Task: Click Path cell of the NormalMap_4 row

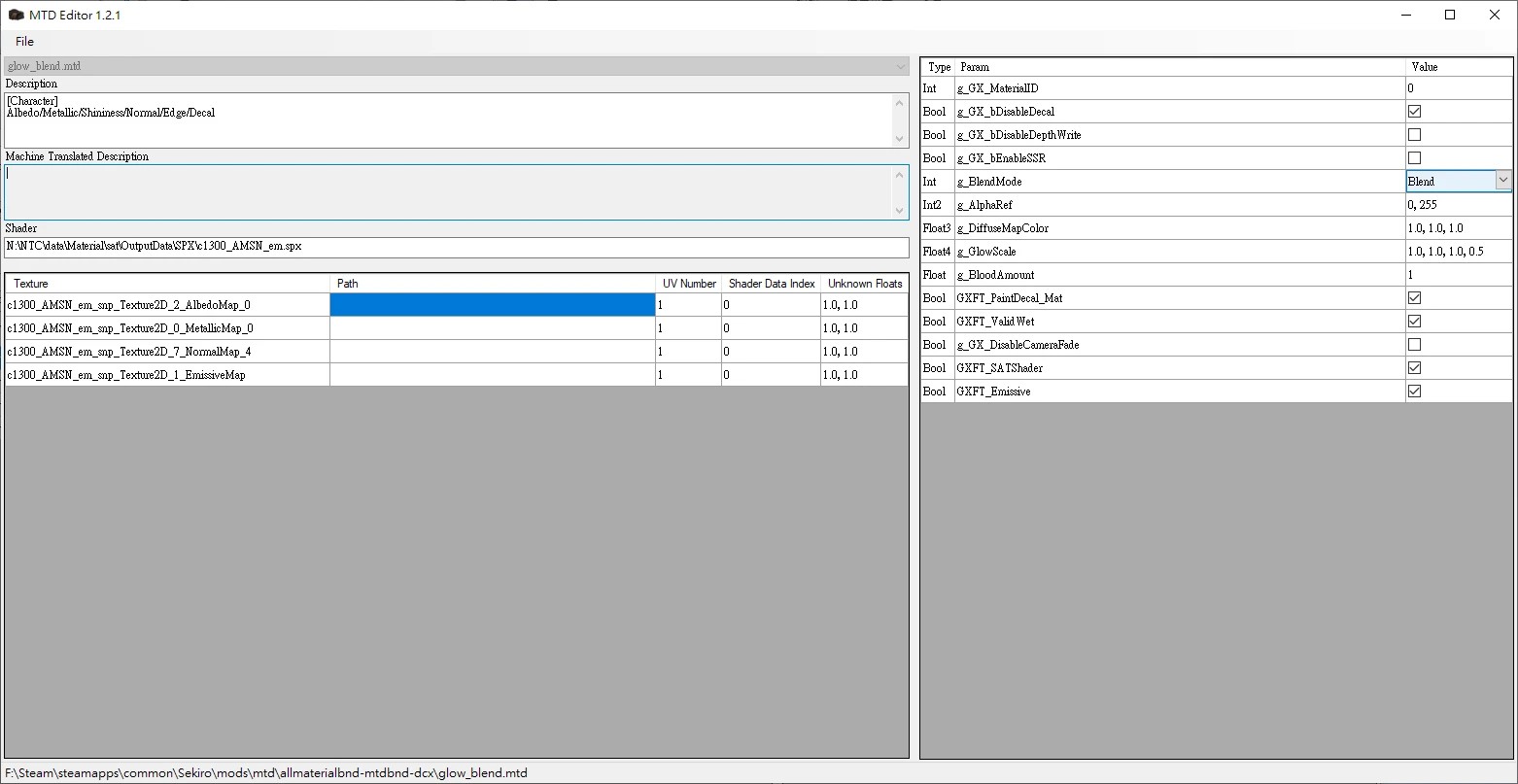Action: [493, 352]
